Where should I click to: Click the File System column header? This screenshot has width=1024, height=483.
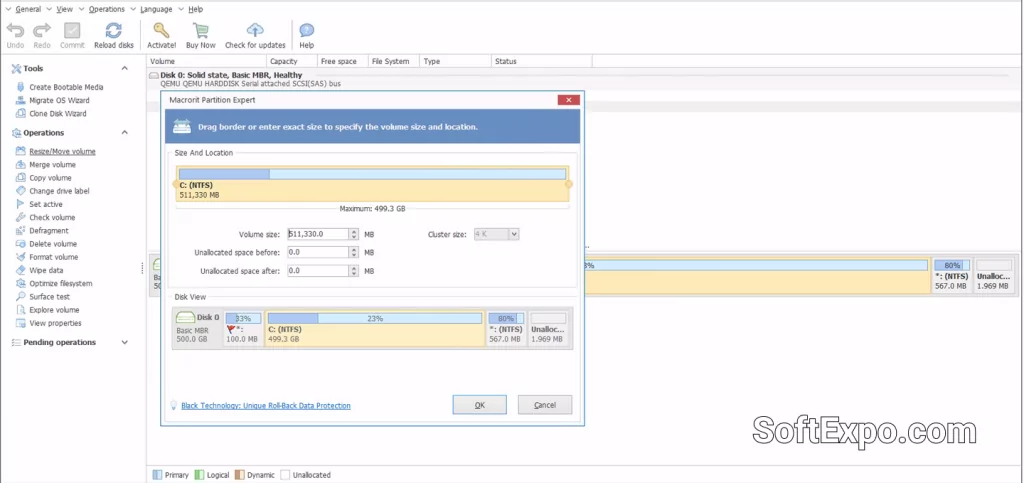pos(394,61)
